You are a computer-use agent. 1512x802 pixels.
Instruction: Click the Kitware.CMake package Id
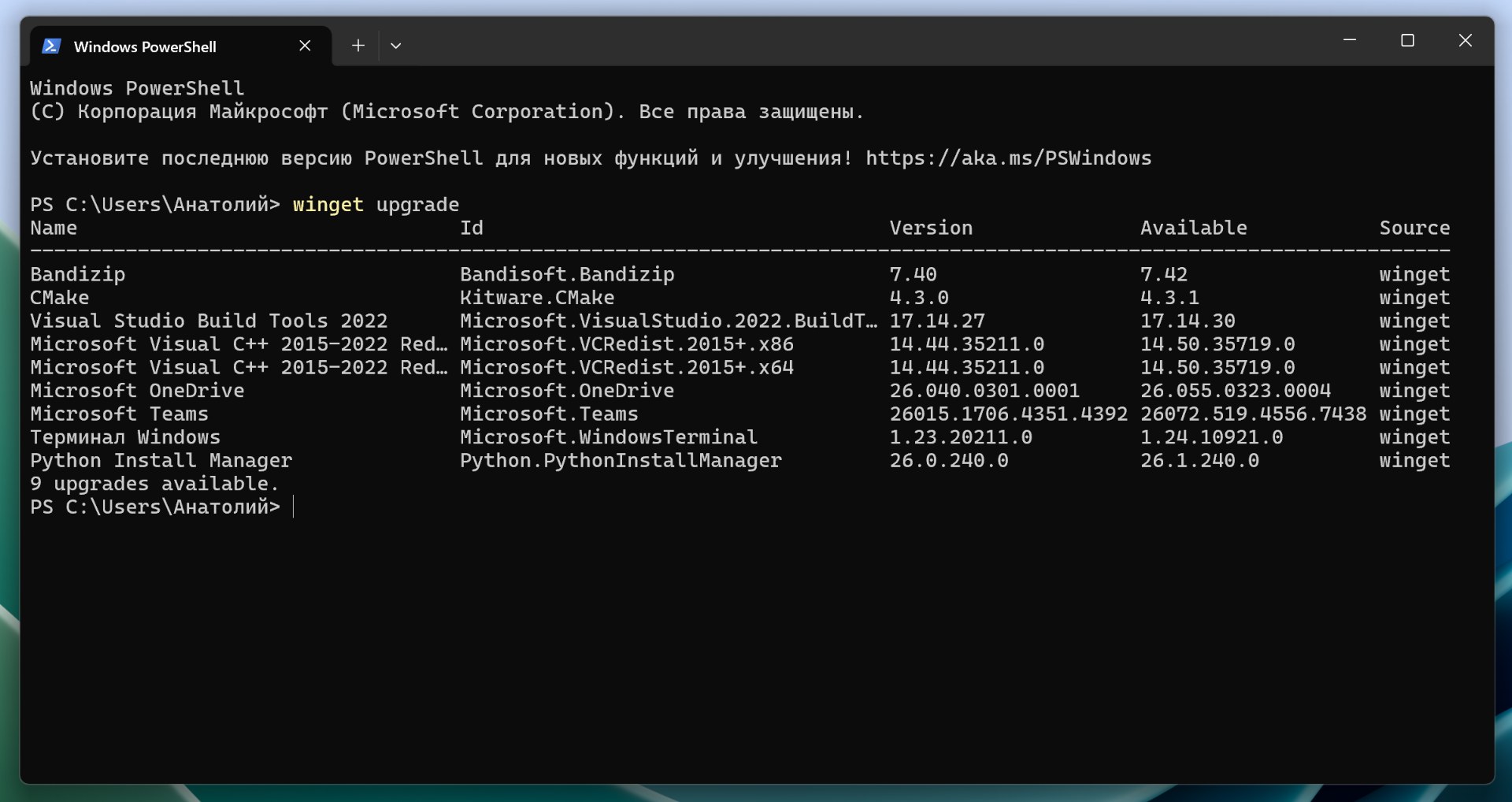point(537,298)
